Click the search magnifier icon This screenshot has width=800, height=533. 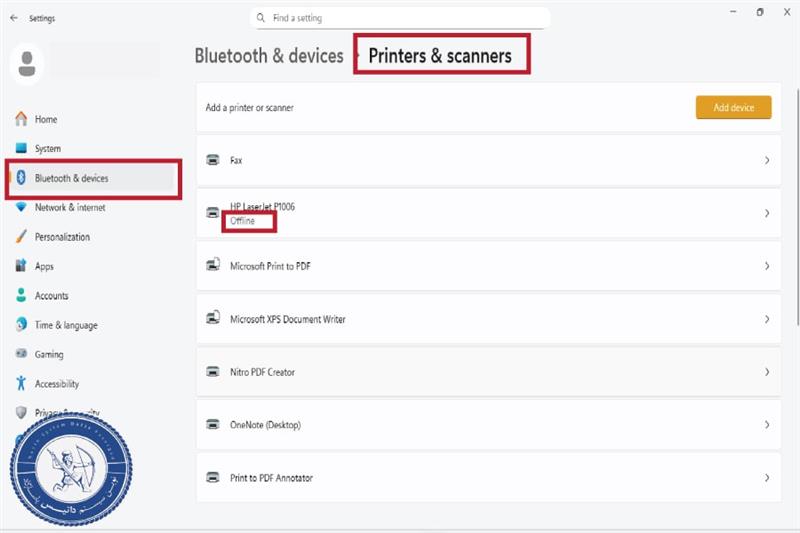pyautogui.click(x=261, y=18)
